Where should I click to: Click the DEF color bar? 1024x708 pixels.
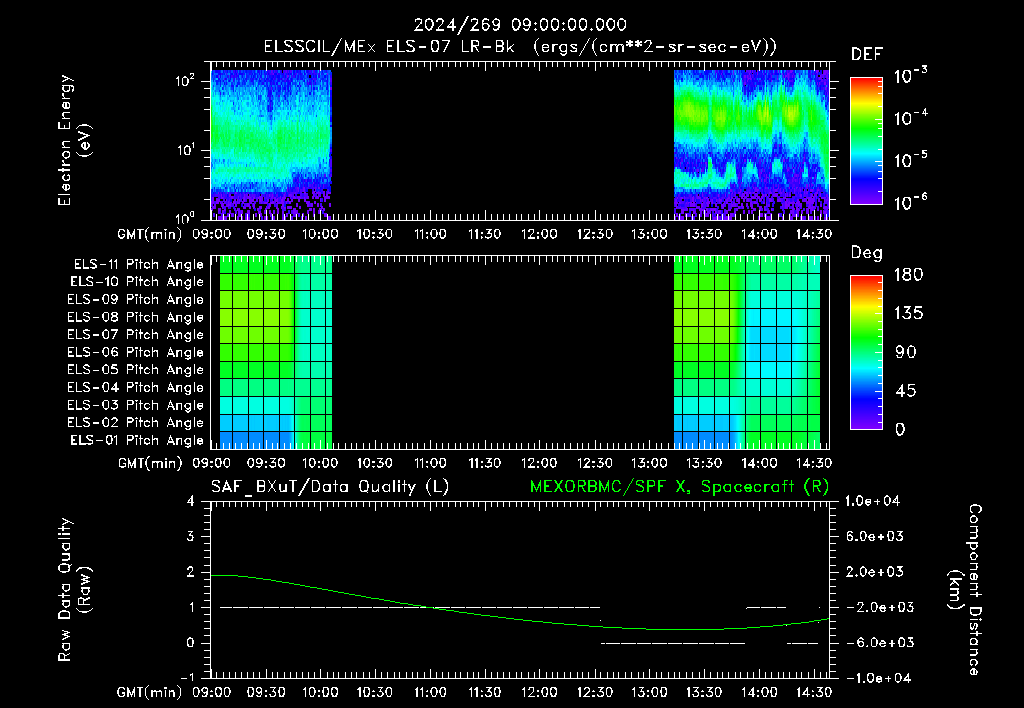(866, 141)
